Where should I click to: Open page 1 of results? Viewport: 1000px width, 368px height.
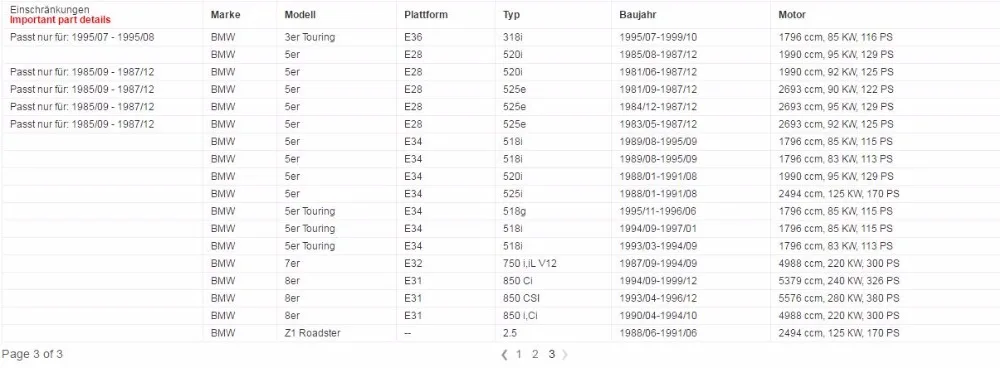[x=519, y=355]
